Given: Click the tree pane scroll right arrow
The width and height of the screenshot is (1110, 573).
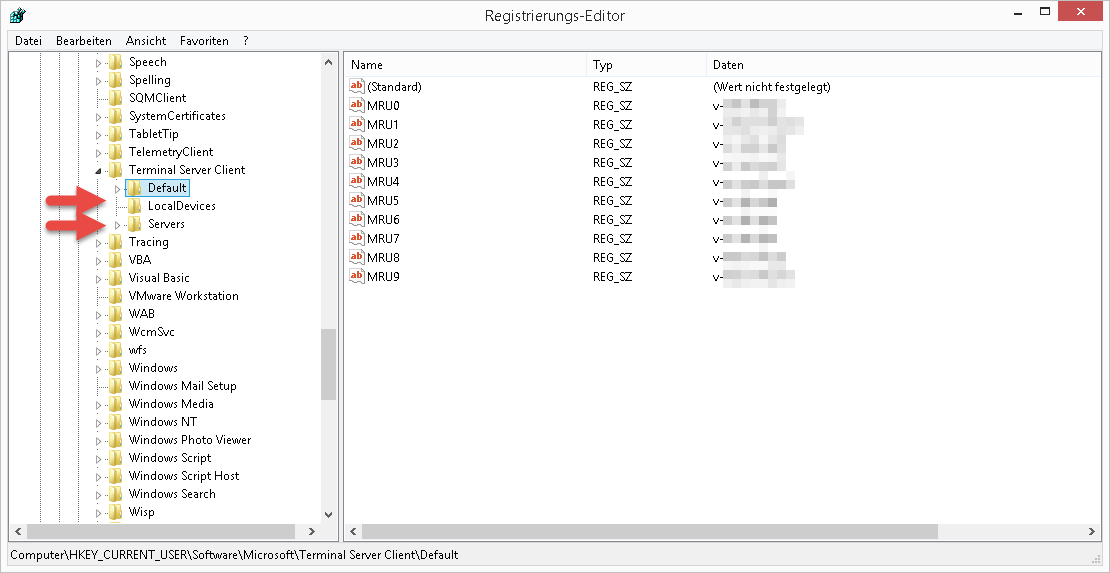Looking at the screenshot, I should click(311, 531).
